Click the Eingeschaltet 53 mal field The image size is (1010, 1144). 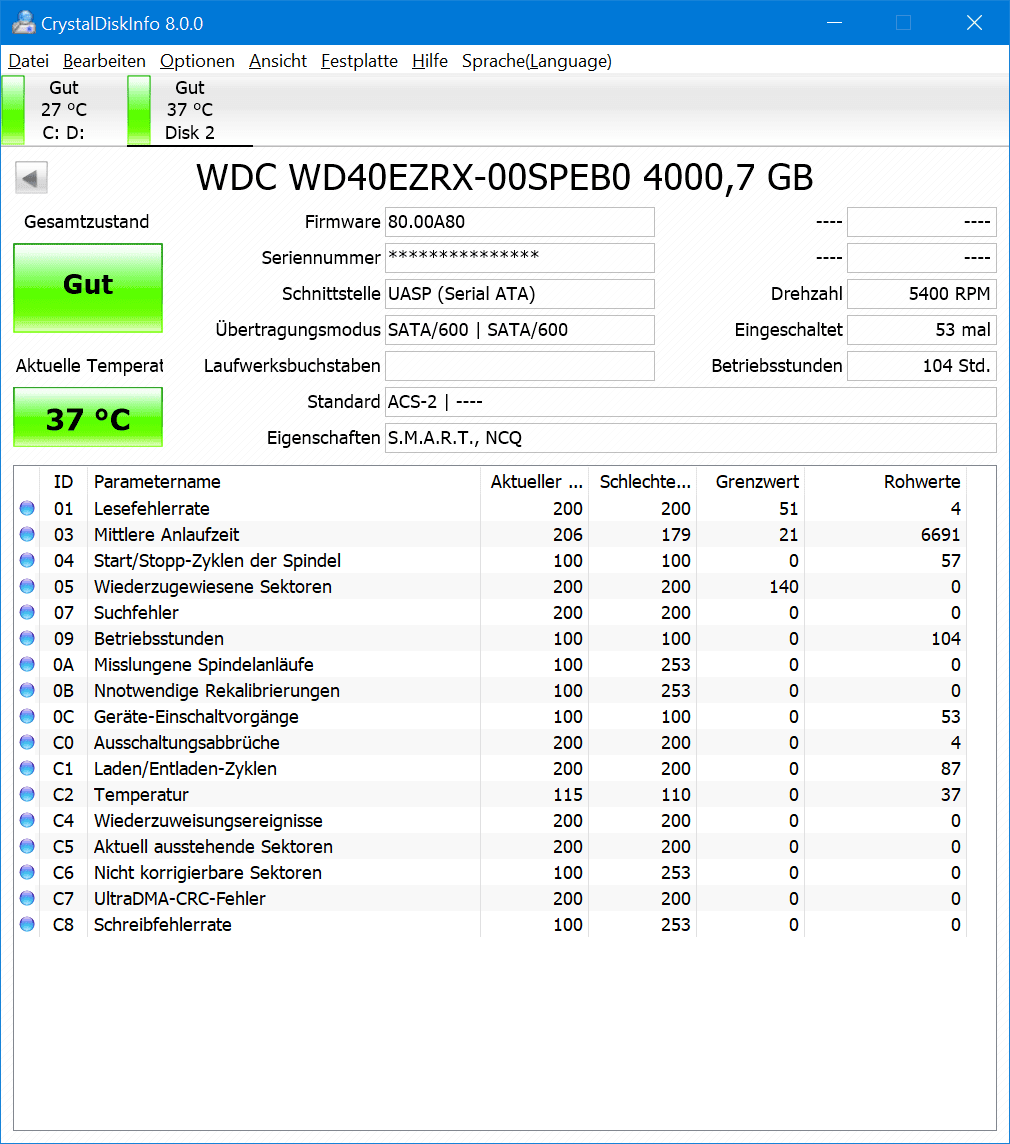pos(922,330)
